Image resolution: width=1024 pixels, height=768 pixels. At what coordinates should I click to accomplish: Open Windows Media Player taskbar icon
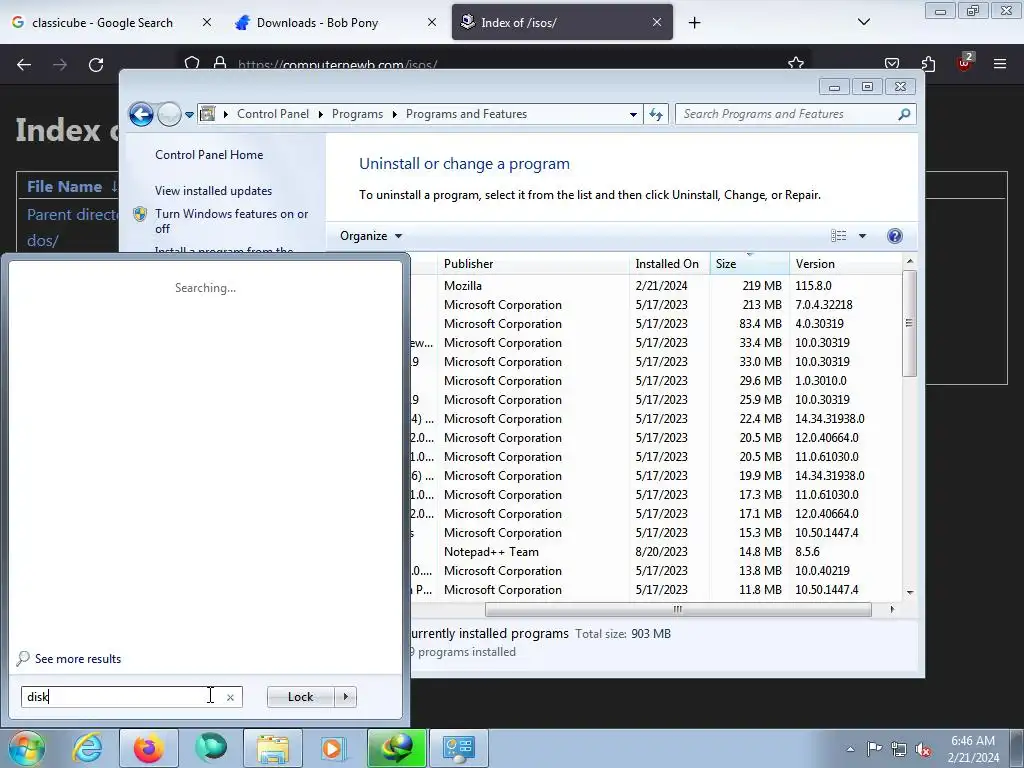click(x=333, y=748)
